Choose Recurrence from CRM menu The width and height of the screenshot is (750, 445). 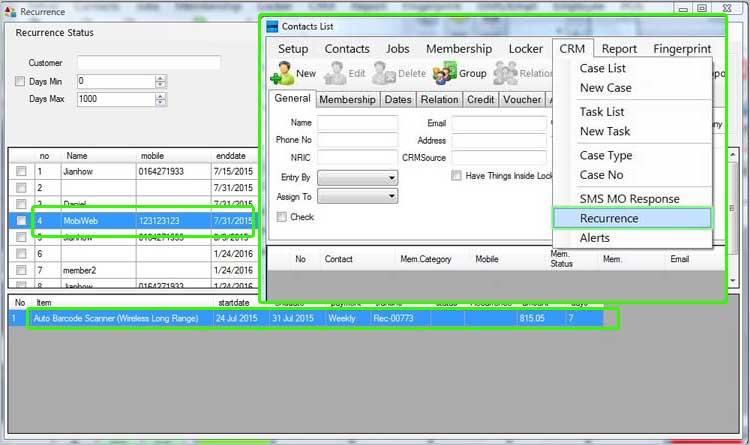click(632, 218)
